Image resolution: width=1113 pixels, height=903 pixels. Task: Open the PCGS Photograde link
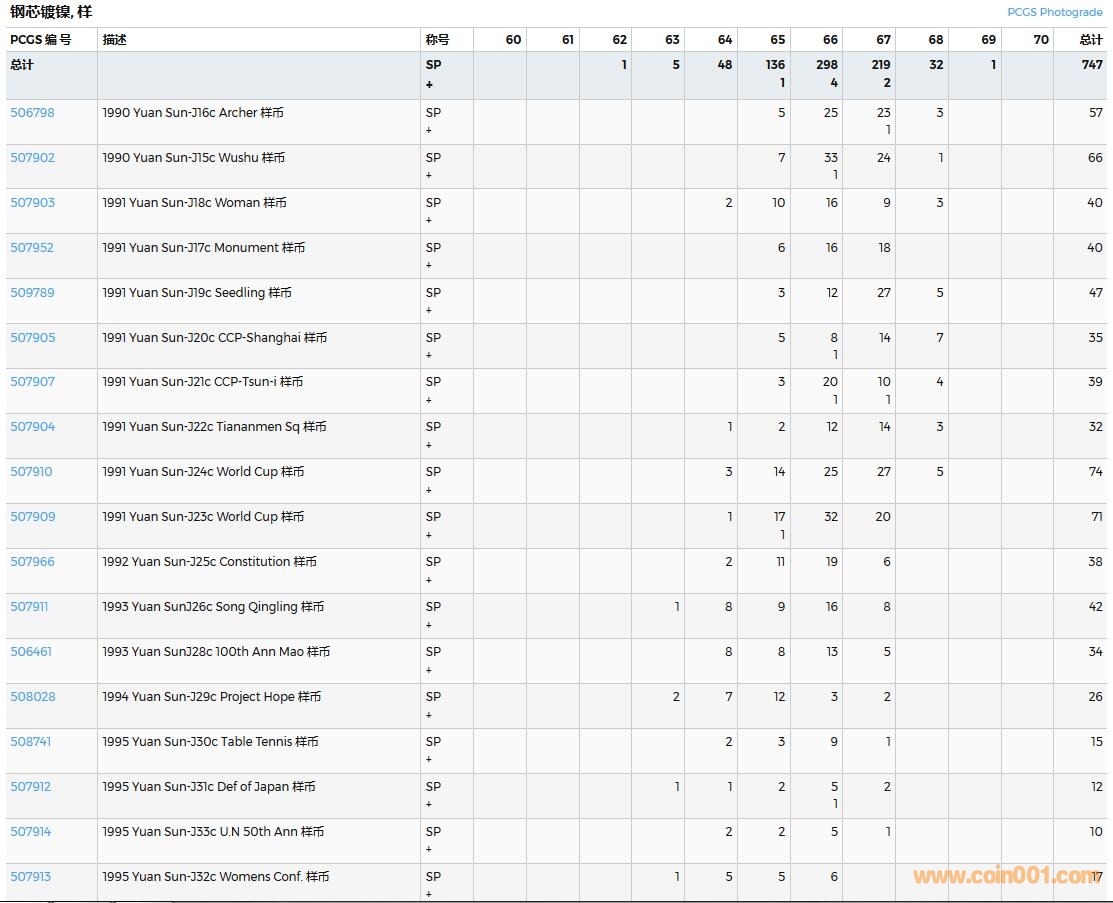(x=1054, y=12)
